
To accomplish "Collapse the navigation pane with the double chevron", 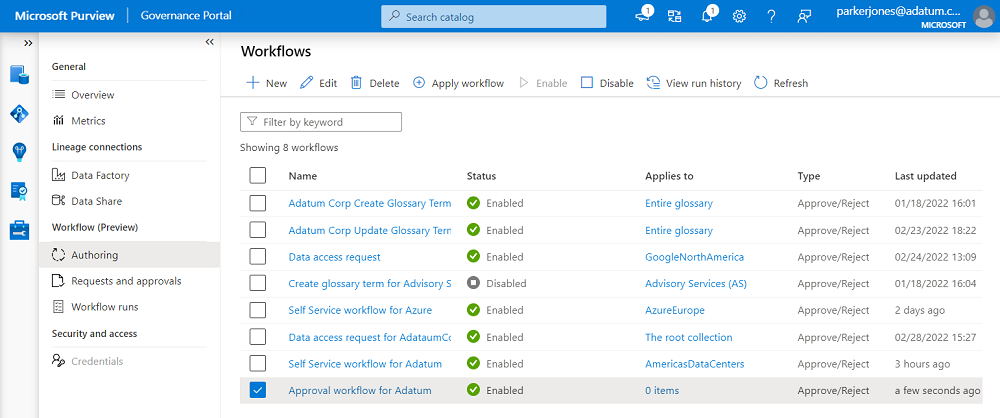I will click(209, 42).
